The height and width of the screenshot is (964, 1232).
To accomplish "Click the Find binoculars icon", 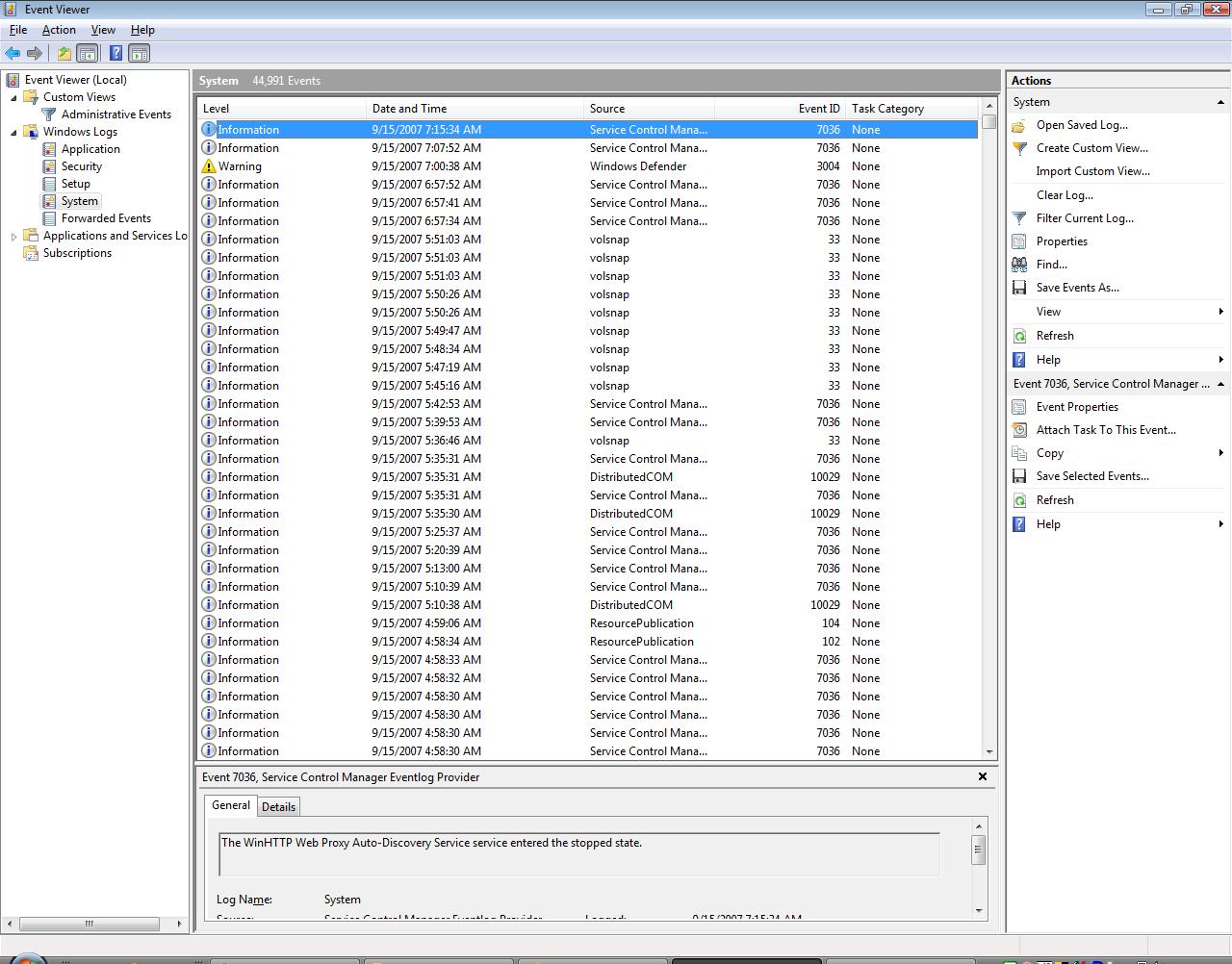I will click(1019, 264).
